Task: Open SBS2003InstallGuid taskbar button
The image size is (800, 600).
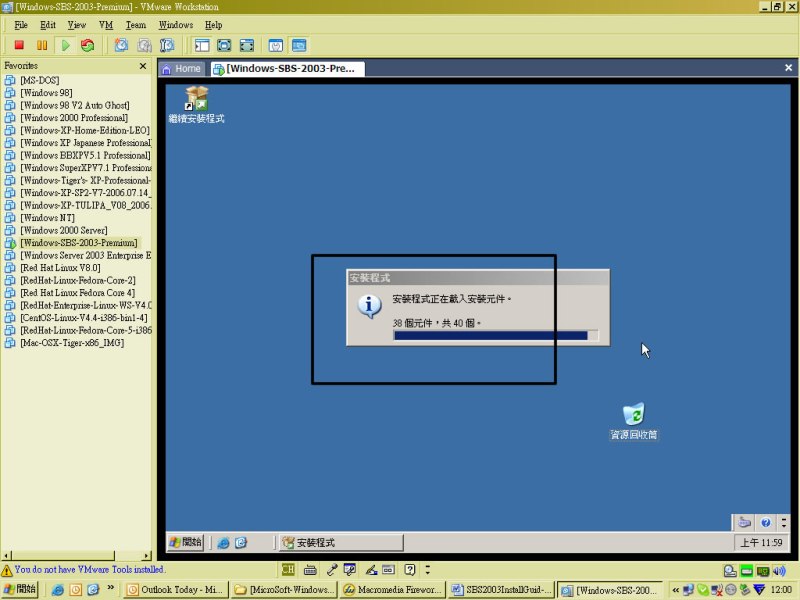Action: pyautogui.click(x=501, y=590)
